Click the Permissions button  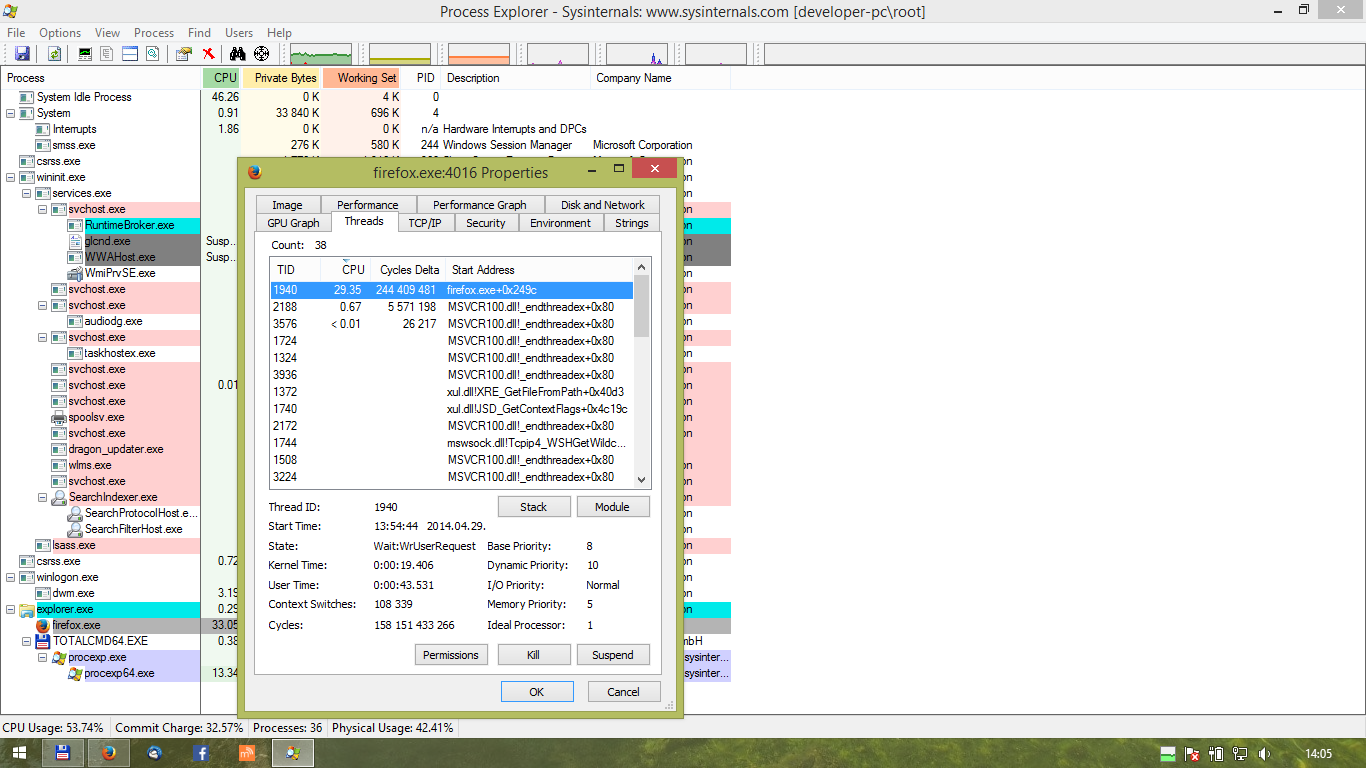[x=451, y=655]
